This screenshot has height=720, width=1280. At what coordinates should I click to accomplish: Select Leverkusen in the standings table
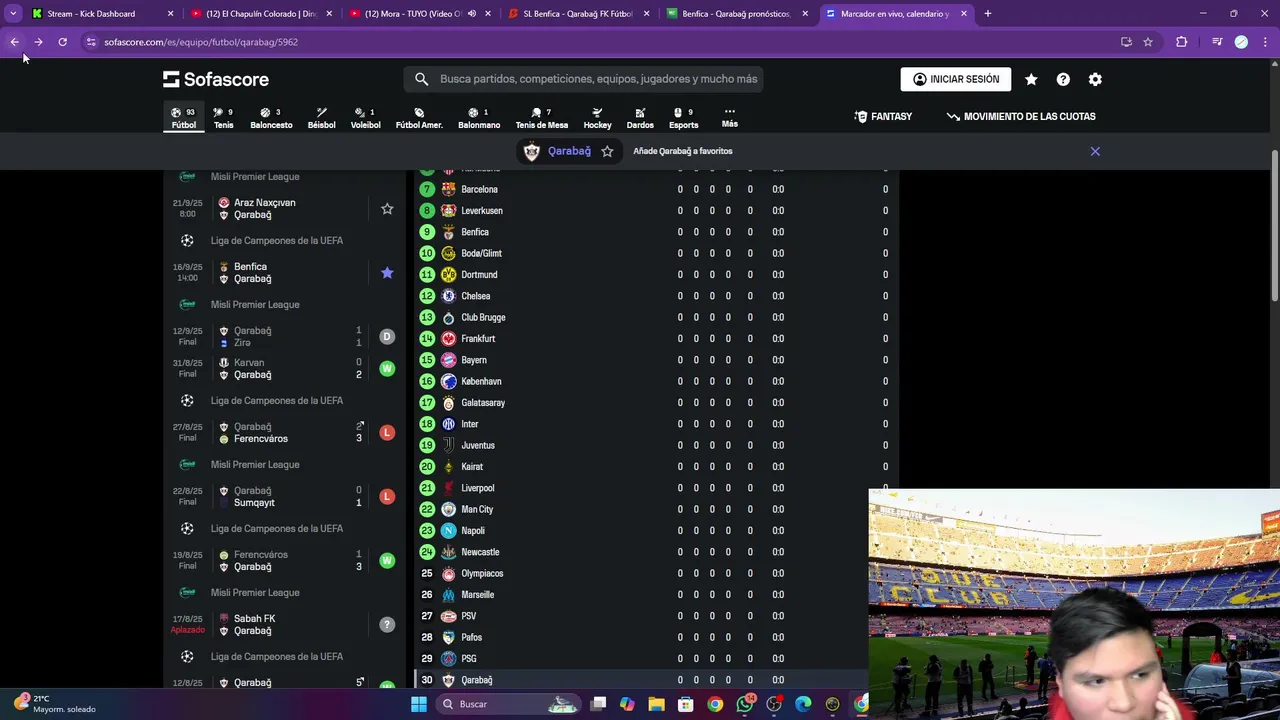click(x=655, y=211)
